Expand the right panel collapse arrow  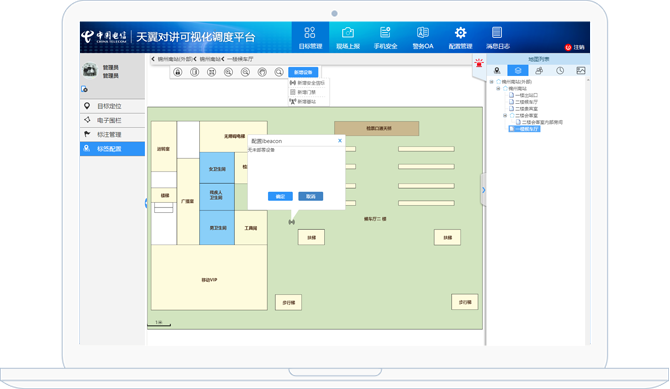point(483,190)
